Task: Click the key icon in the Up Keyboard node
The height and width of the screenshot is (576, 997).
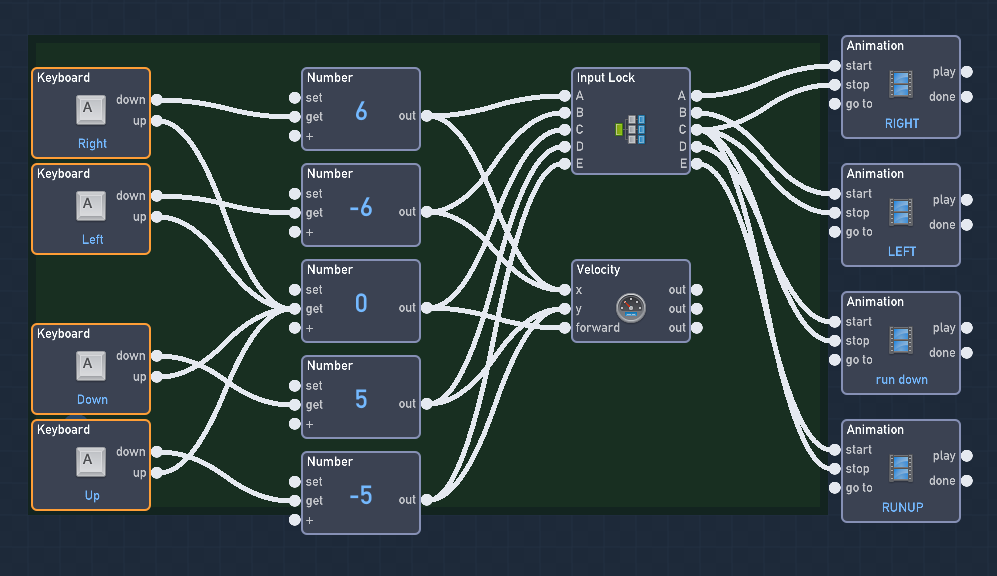Action: 90,462
